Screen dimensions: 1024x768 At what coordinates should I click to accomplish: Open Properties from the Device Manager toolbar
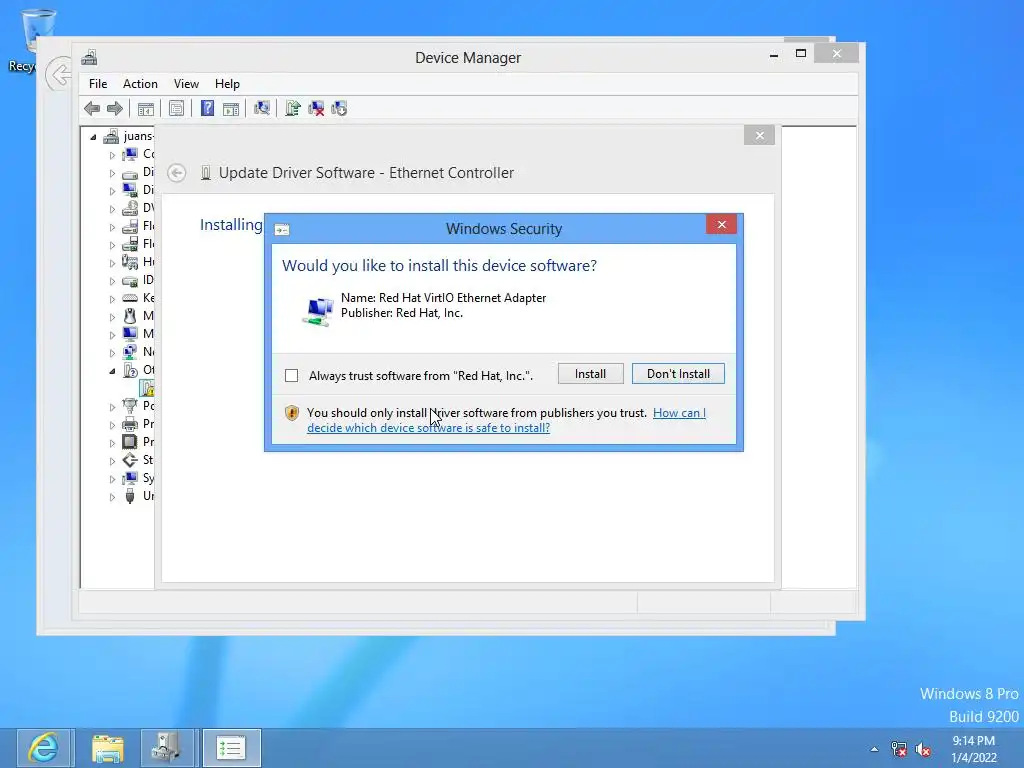coord(176,108)
